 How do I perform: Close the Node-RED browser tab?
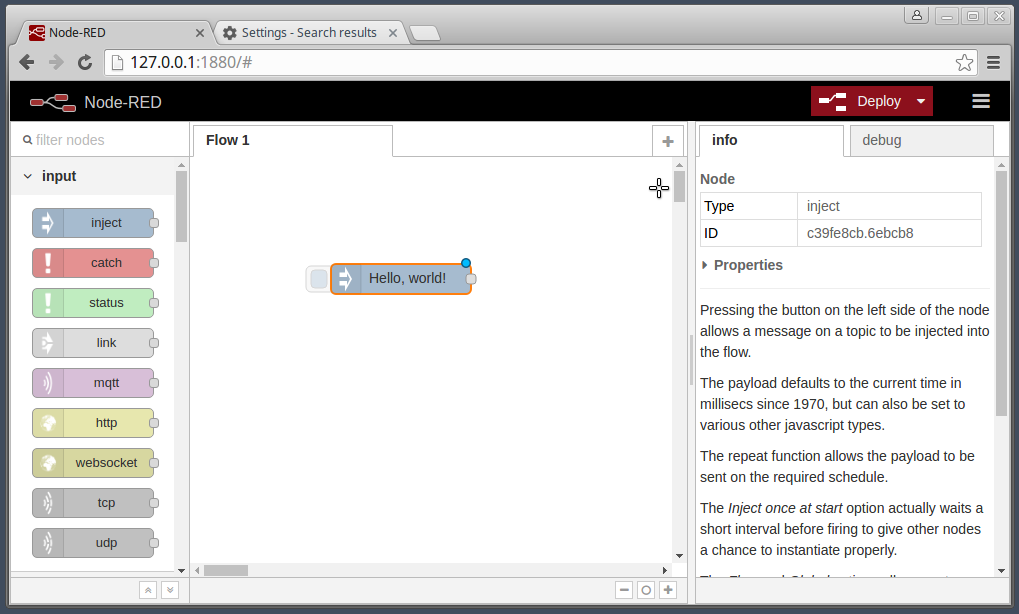[x=200, y=33]
